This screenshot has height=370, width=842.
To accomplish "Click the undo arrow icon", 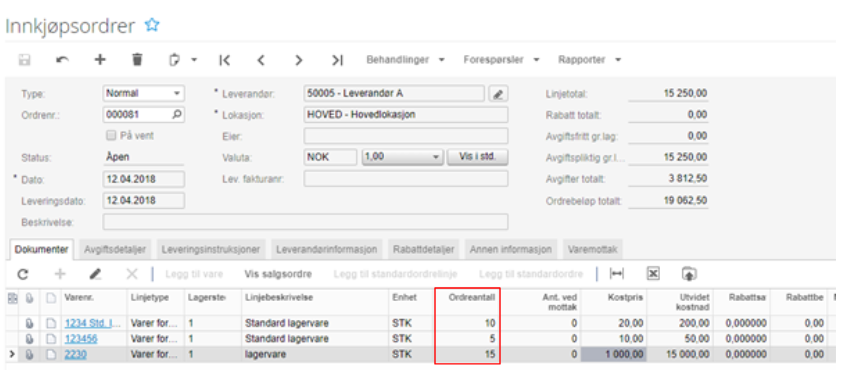I will tap(62, 60).
